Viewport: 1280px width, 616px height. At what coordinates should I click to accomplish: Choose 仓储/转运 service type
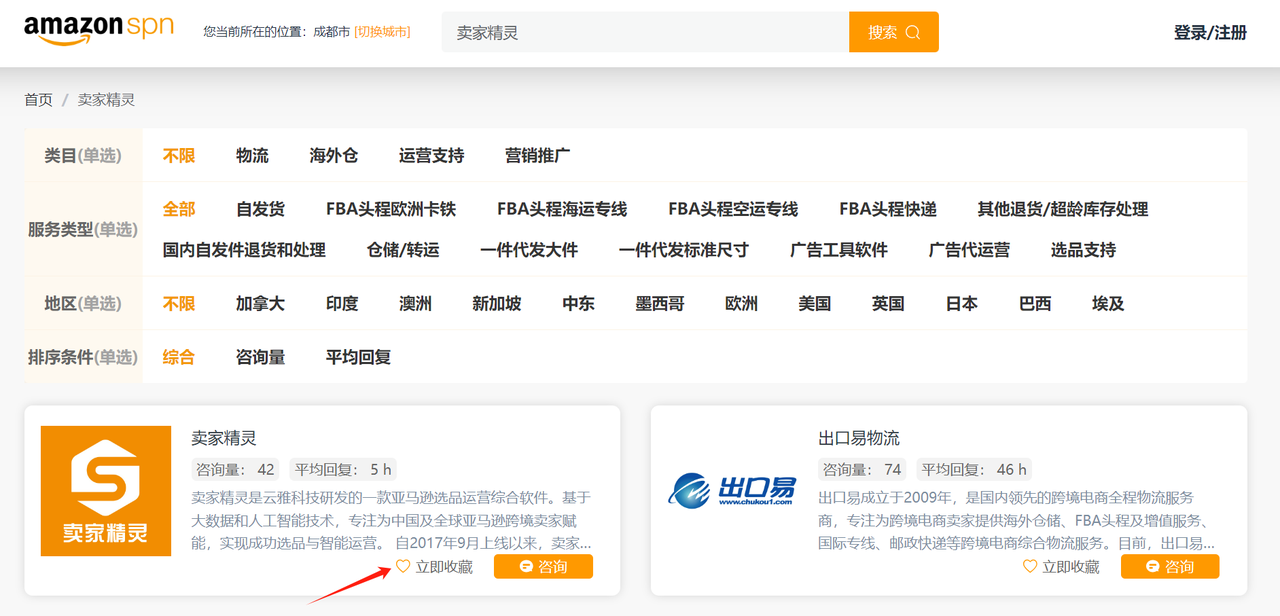click(403, 250)
